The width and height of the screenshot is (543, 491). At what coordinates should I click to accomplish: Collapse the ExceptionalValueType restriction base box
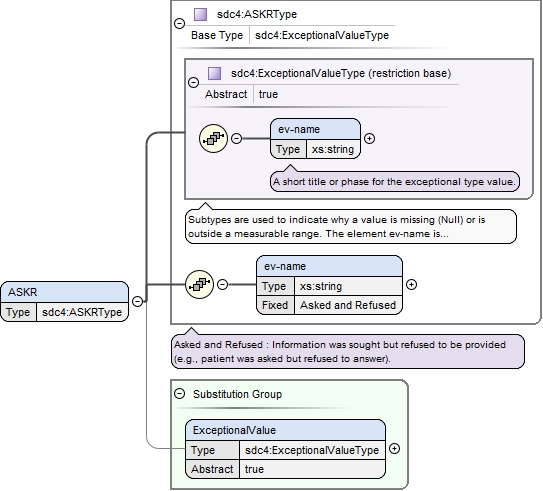(193, 82)
